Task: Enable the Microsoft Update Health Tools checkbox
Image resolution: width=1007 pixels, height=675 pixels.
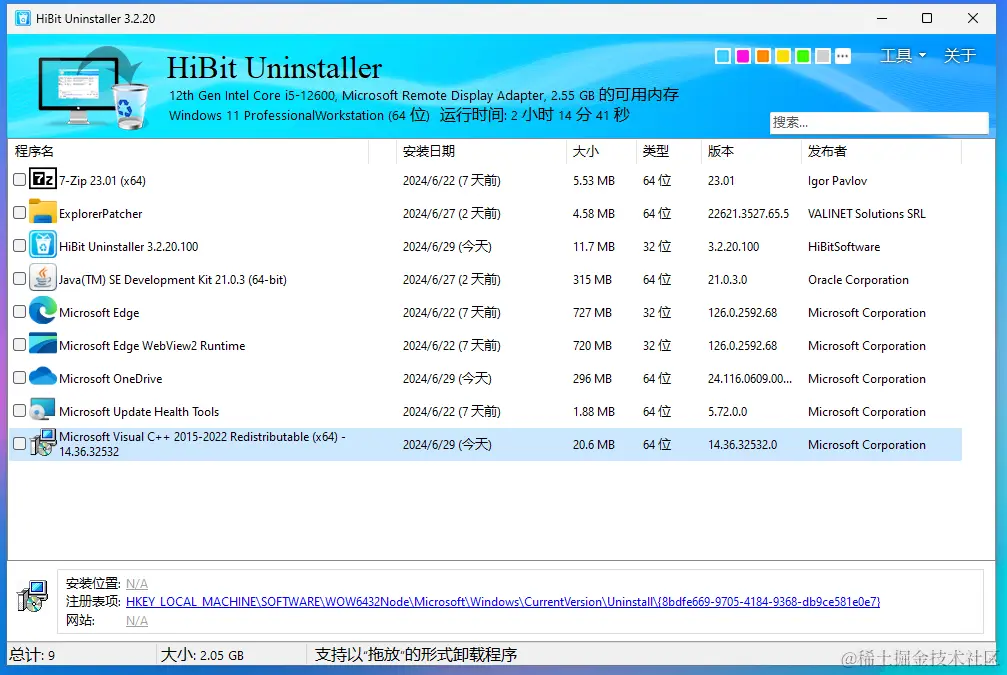Action: [19, 410]
